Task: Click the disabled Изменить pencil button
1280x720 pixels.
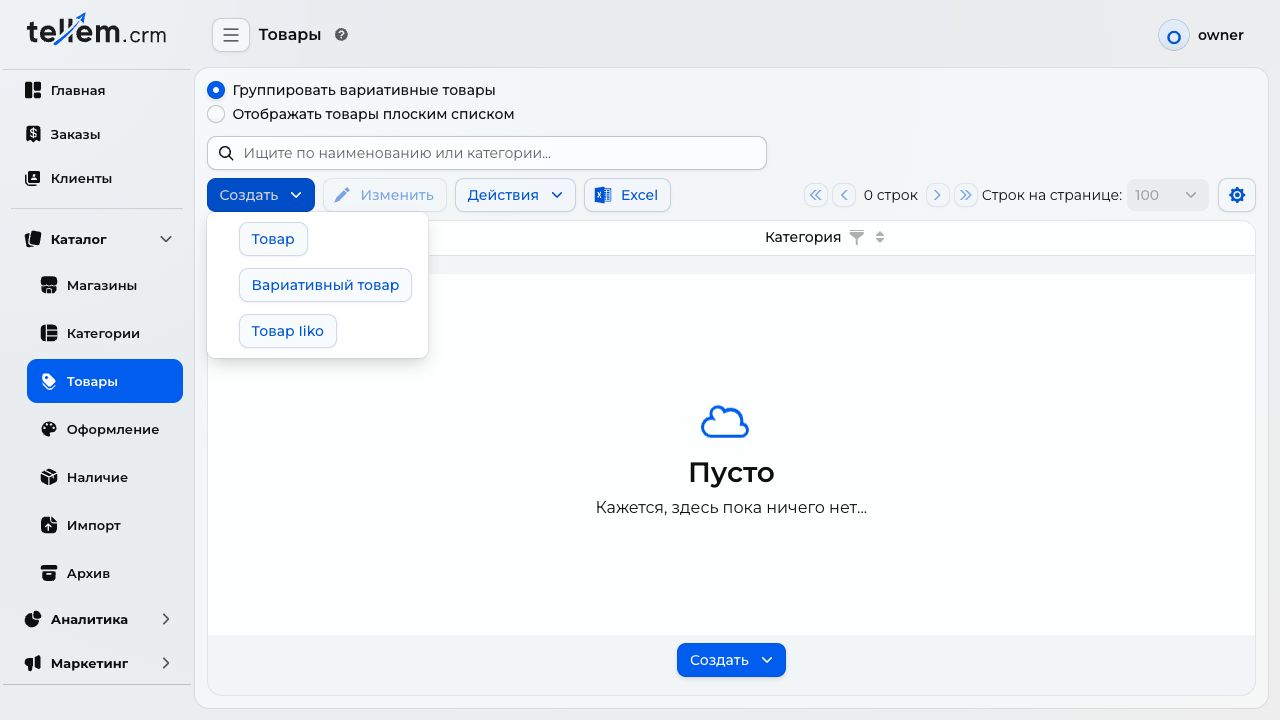Action: coord(385,195)
